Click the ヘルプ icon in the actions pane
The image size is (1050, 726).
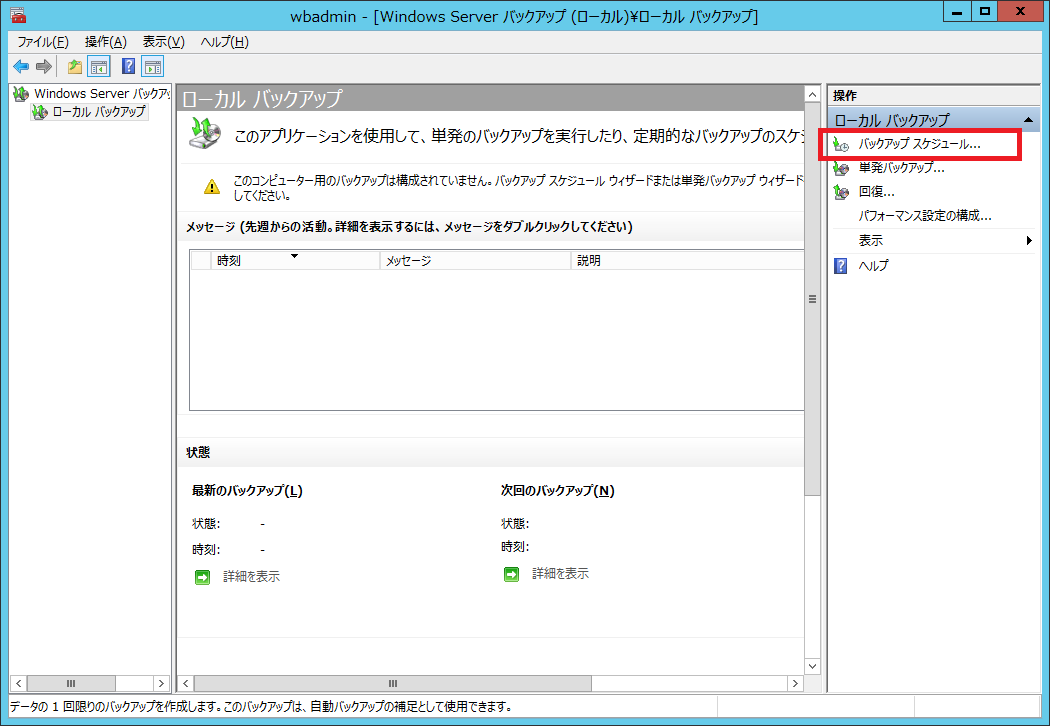click(841, 266)
